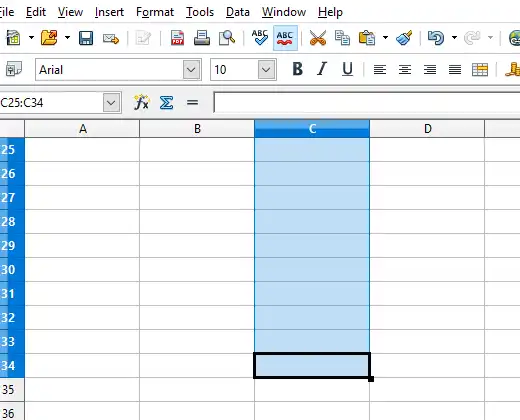Open the font size dropdown
Screen dimensions: 520x420
[267, 70]
